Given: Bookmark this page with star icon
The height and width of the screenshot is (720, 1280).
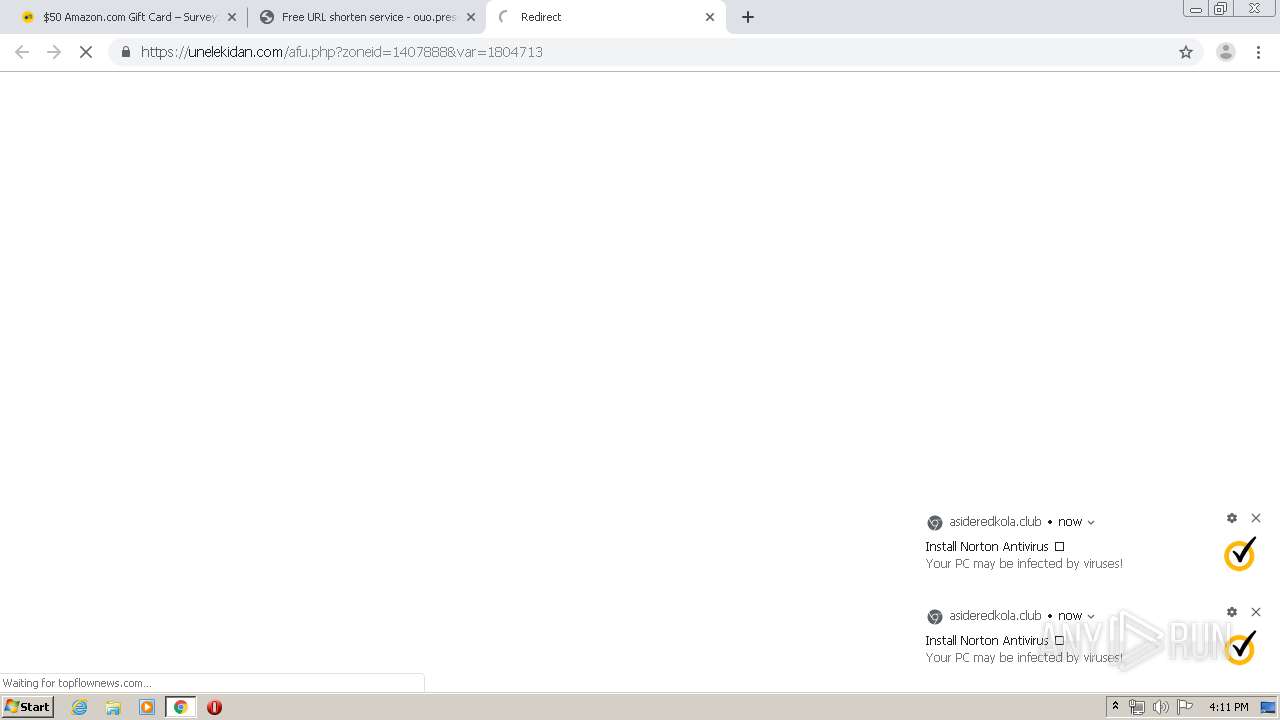Looking at the screenshot, I should click(x=1186, y=52).
